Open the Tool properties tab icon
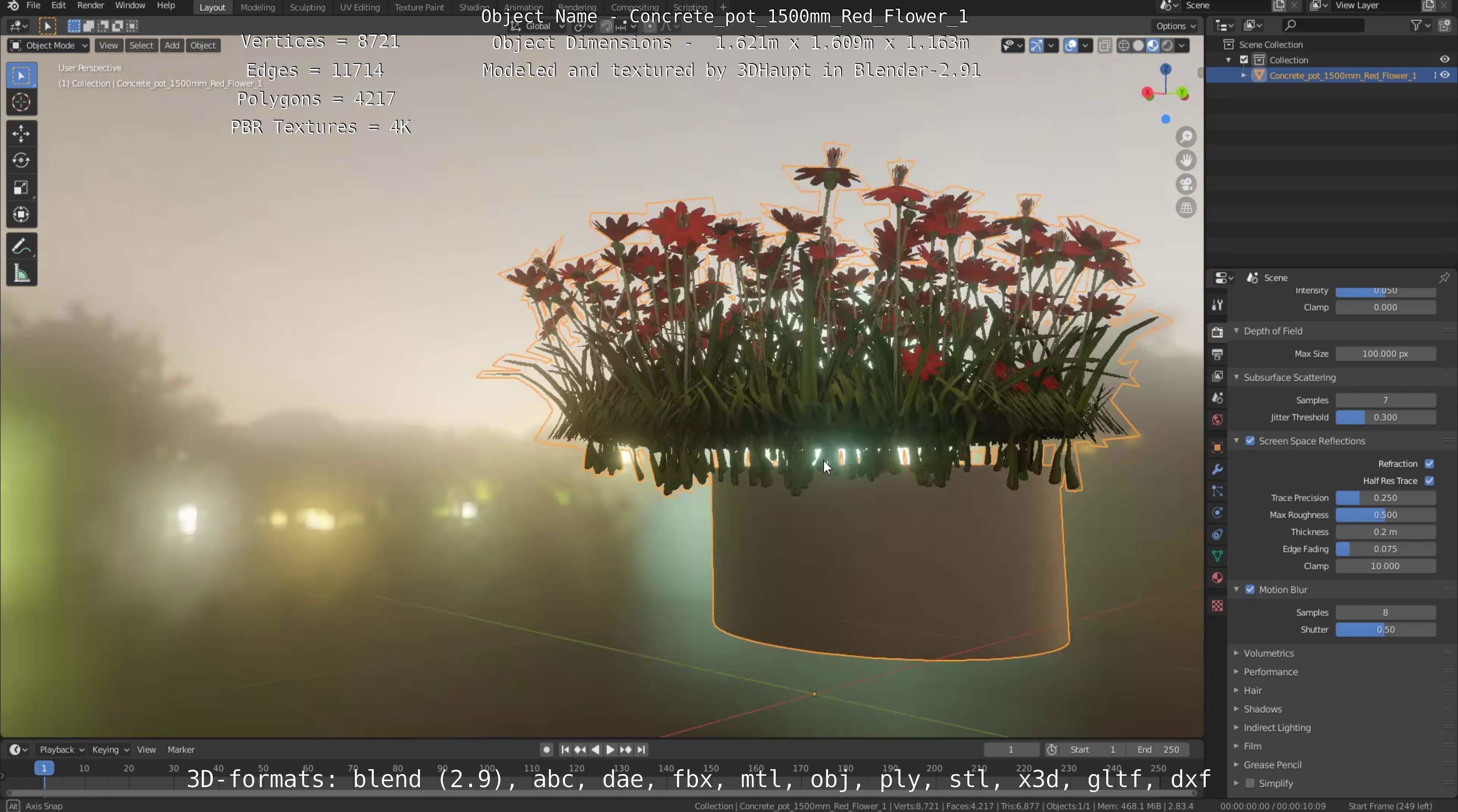Screen dimensions: 1458x812 [1218, 305]
